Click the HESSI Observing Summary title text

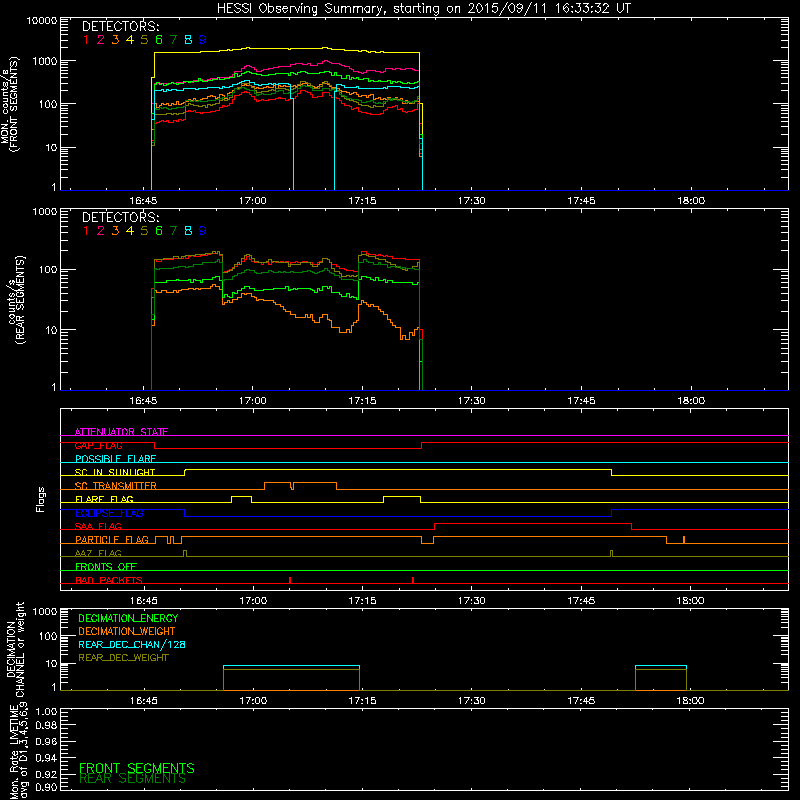coord(424,9)
